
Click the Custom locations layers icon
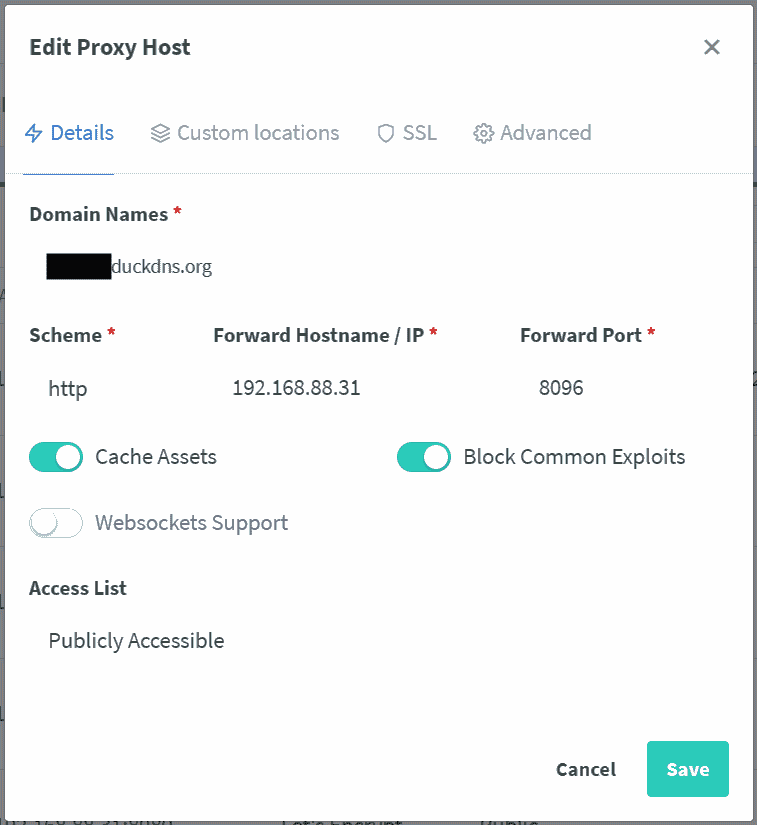160,134
